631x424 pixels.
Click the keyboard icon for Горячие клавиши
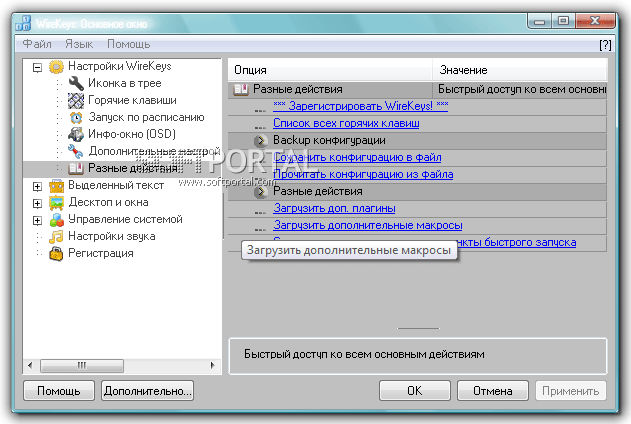76,101
